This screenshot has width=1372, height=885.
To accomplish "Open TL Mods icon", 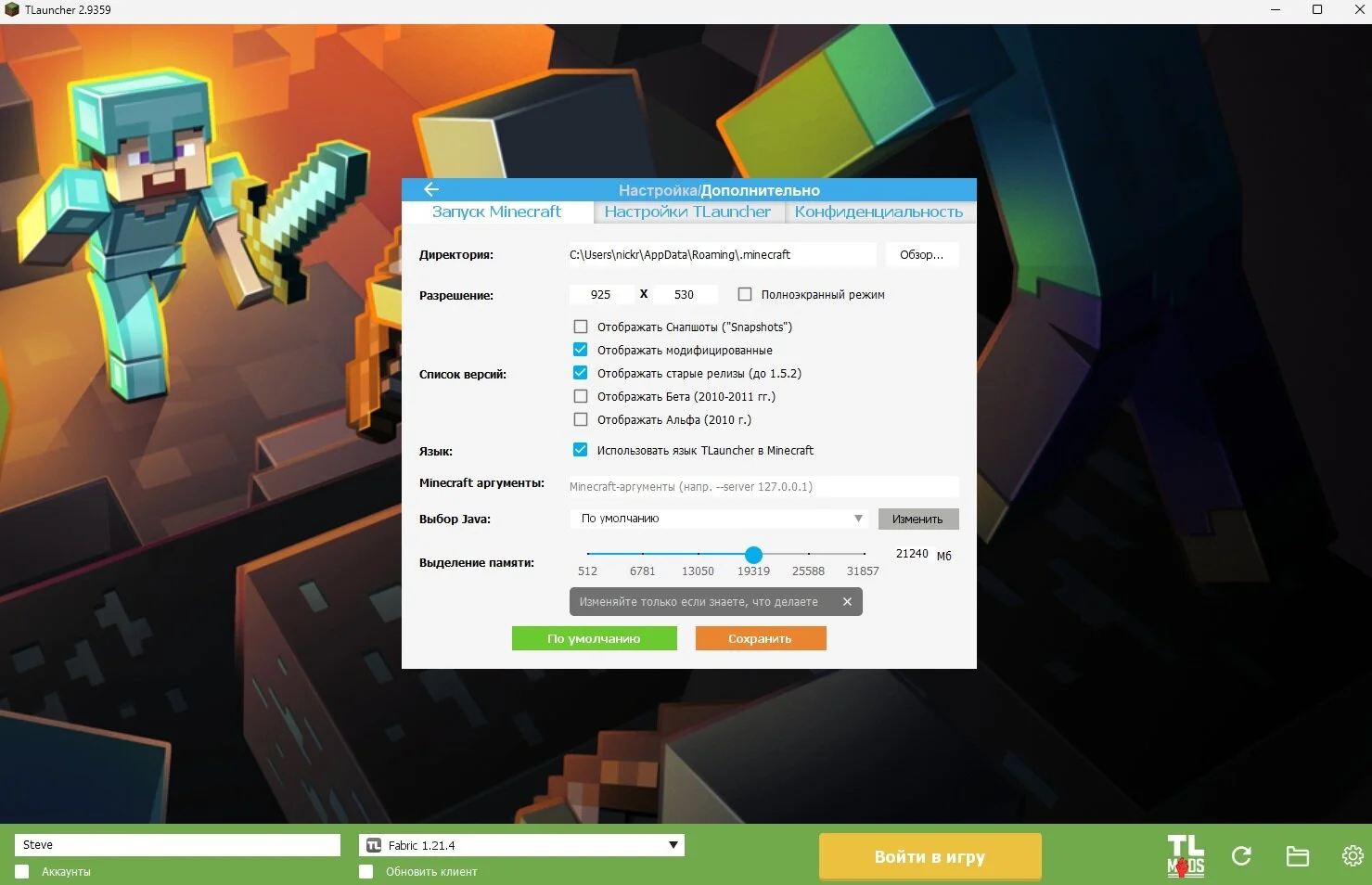I will (1185, 855).
